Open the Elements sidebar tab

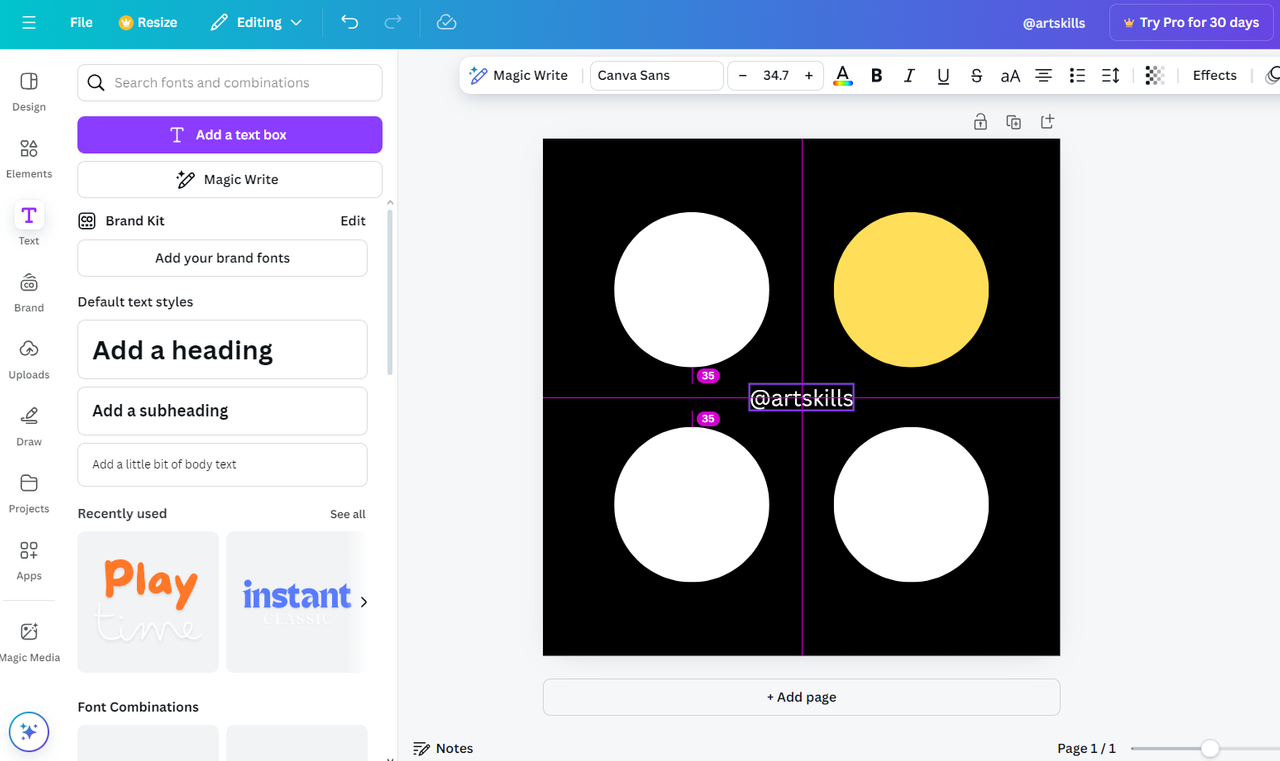29,158
